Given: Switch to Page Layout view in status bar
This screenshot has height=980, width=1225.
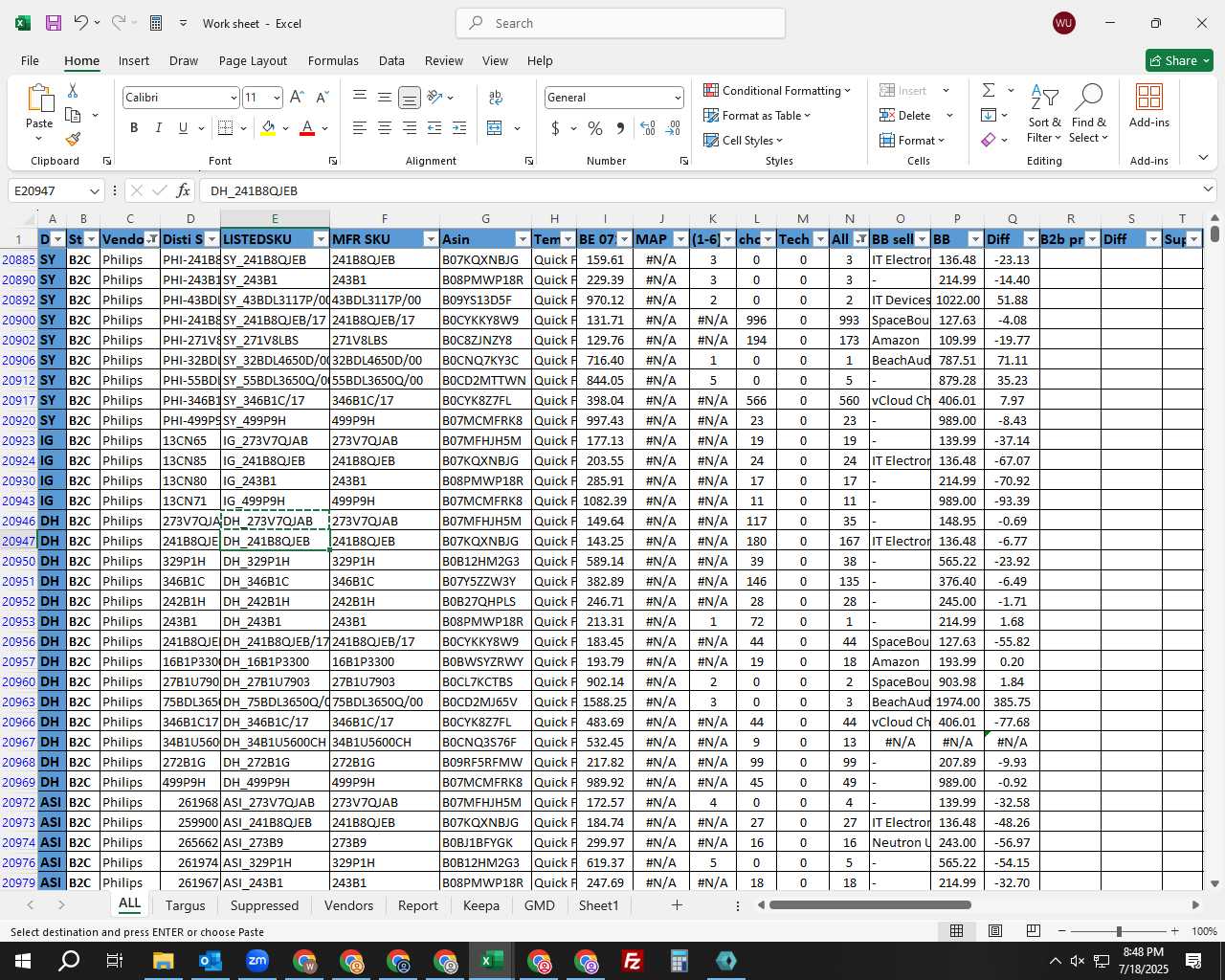Looking at the screenshot, I should click(995, 931).
